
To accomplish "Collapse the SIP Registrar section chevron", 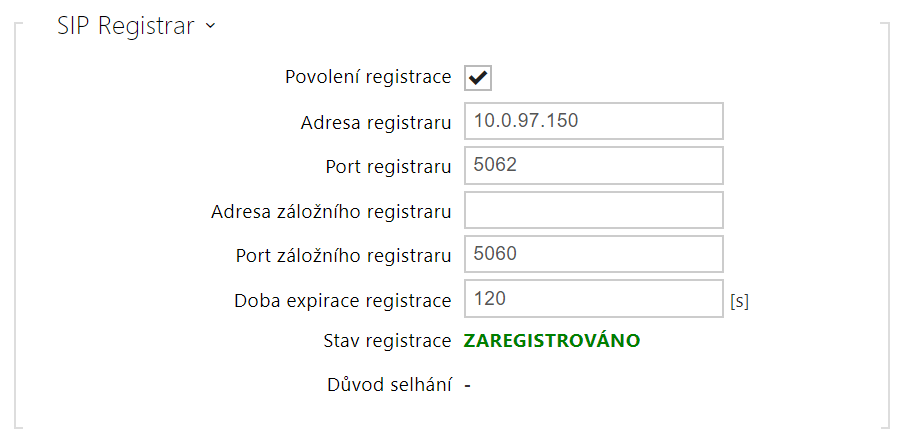I will coord(210,27).
